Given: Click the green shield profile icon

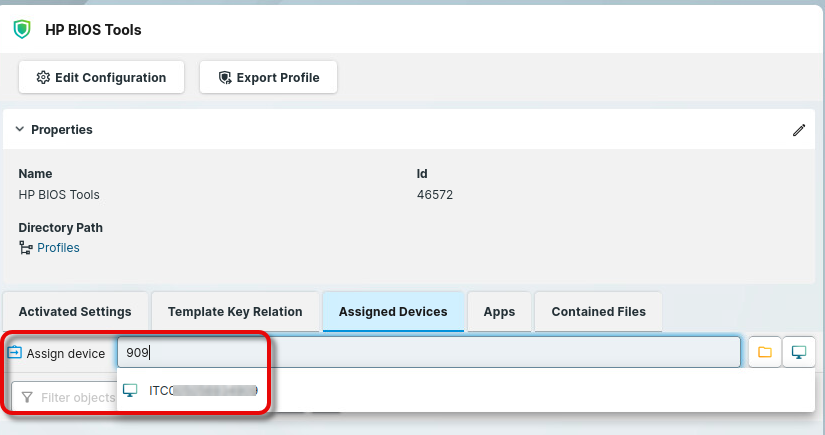Looking at the screenshot, I should [21, 30].
